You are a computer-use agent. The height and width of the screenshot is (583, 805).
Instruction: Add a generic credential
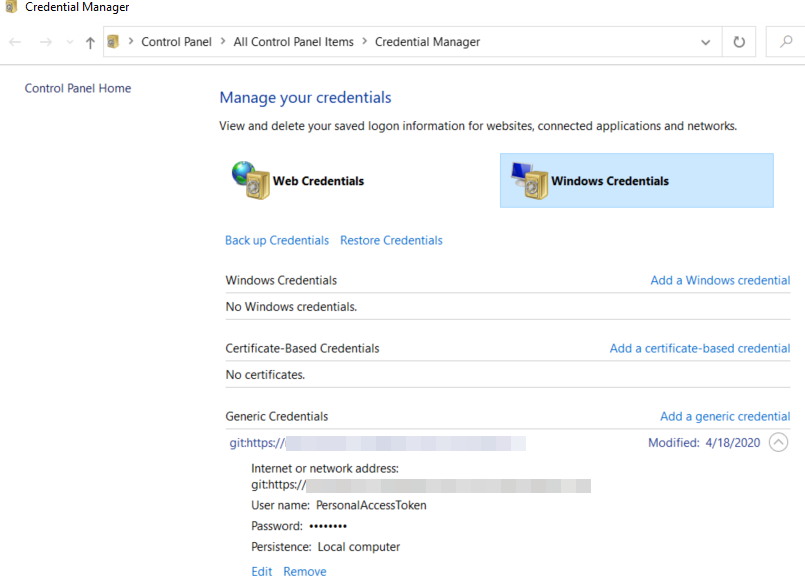coord(725,416)
